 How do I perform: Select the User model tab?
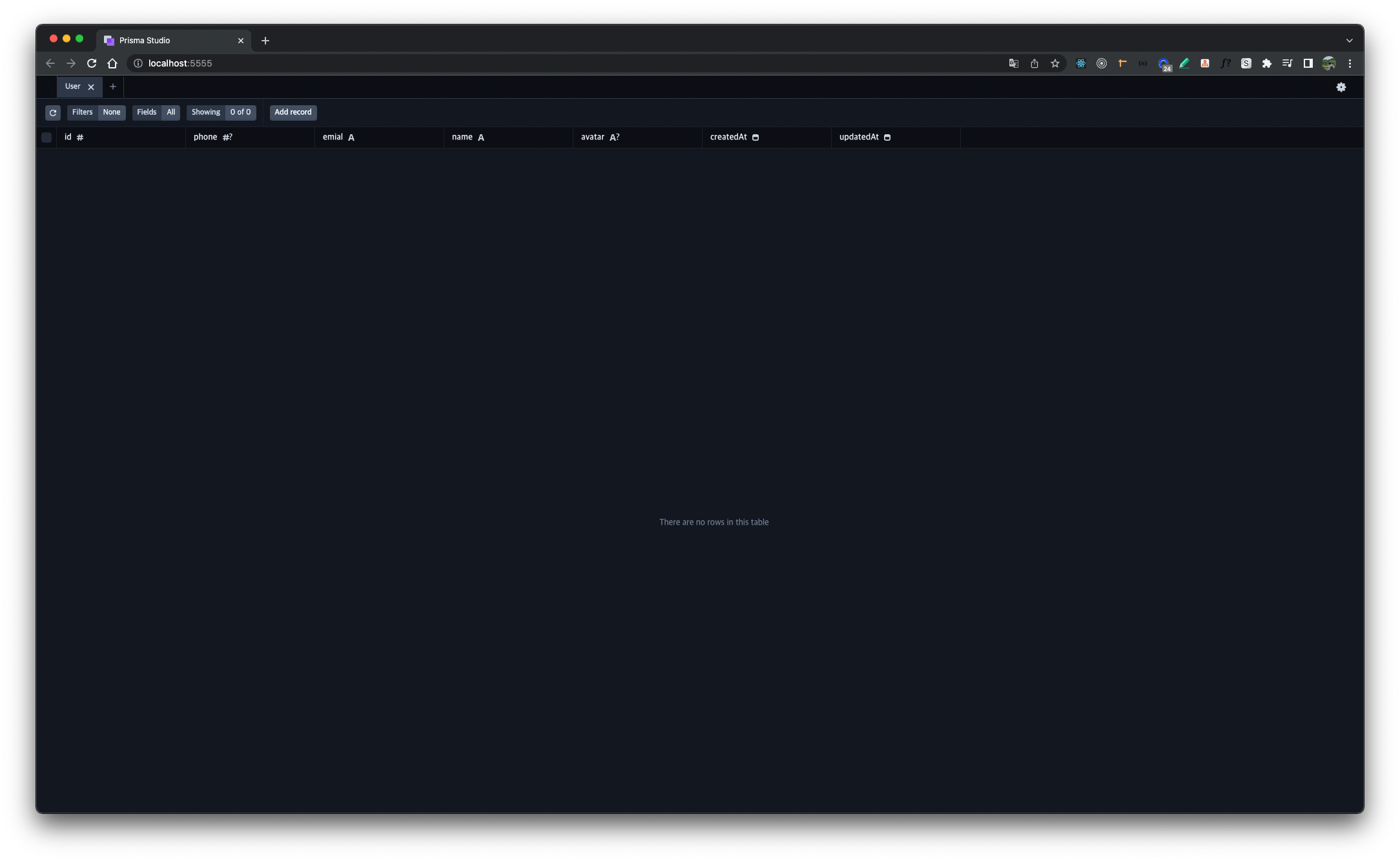pos(72,86)
